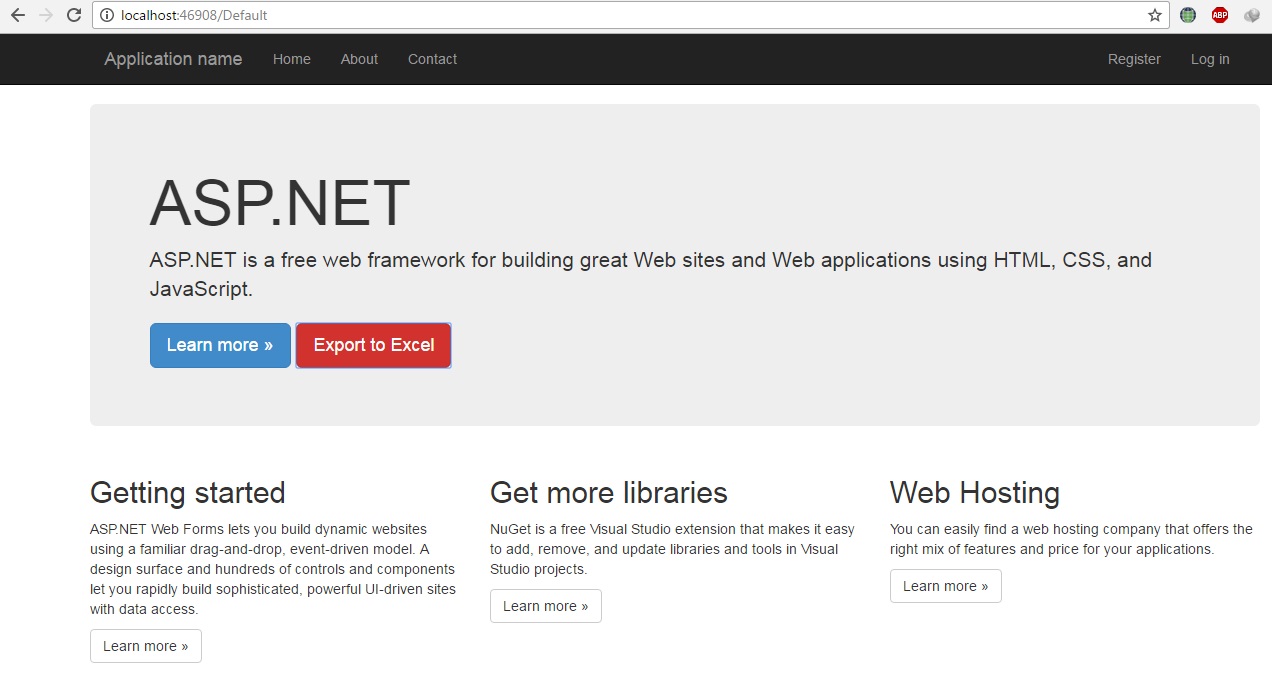This screenshot has height=685, width=1272.
Task: Click the Web Hosting heading
Action: 975,493
